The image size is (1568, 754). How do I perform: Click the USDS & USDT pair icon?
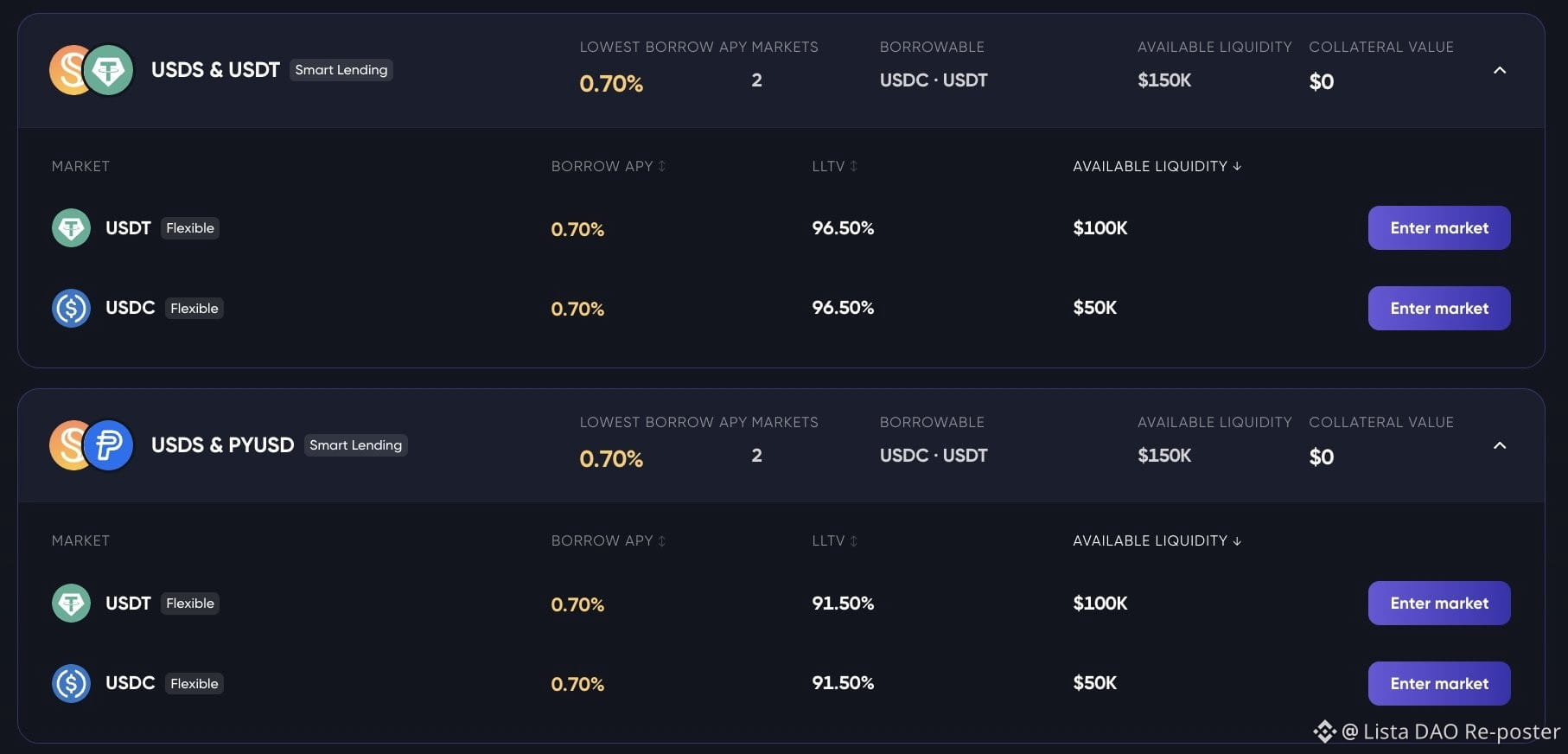point(92,70)
